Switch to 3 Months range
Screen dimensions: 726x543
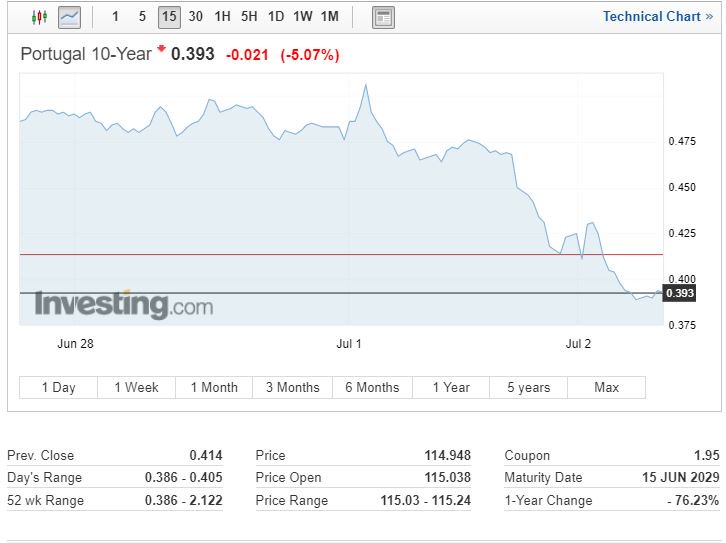[x=292, y=388]
